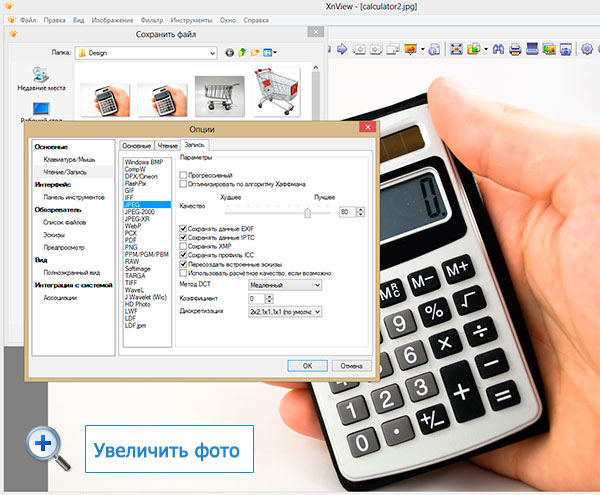Click the scanner icon in toolbar

coord(532,49)
